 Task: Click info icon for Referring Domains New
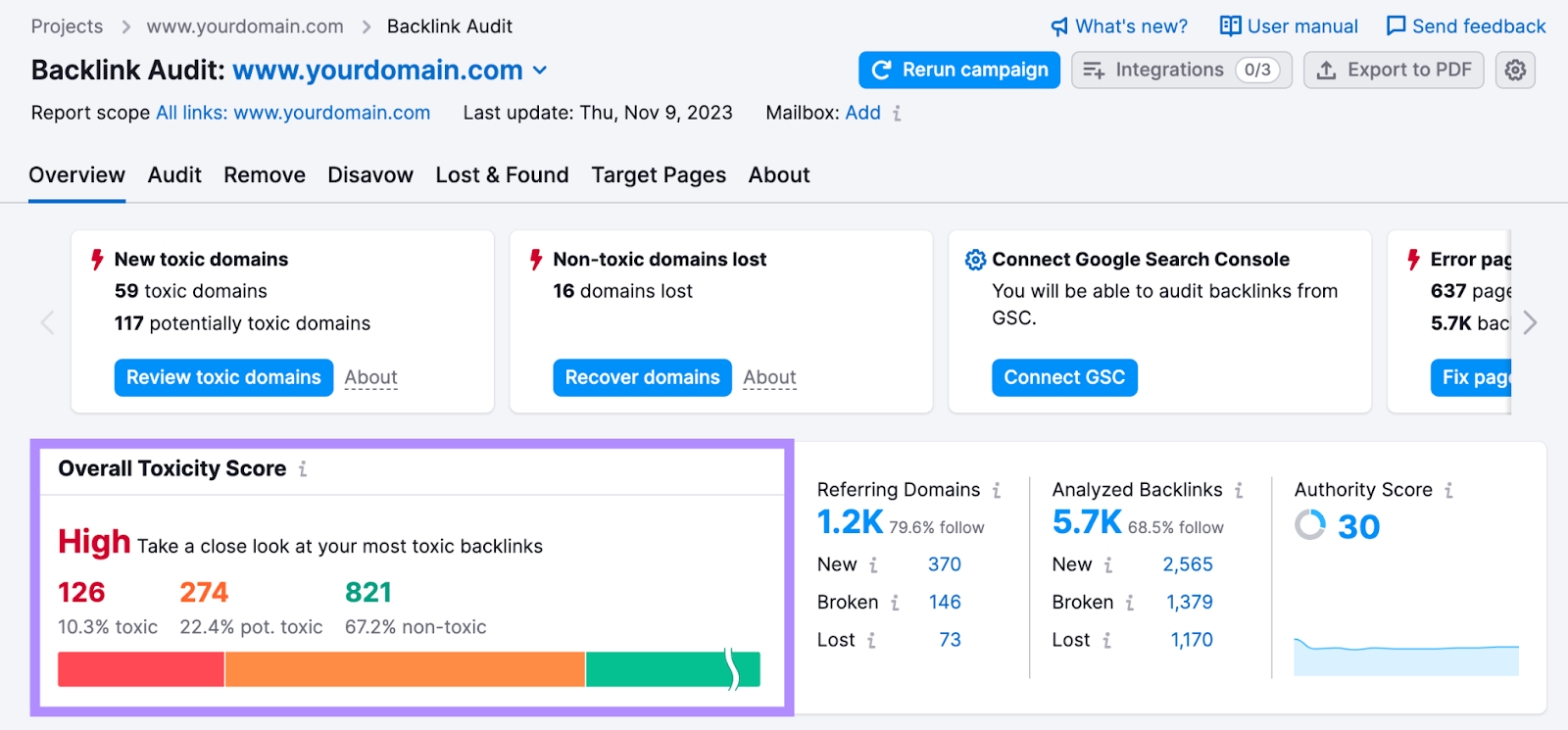click(873, 565)
